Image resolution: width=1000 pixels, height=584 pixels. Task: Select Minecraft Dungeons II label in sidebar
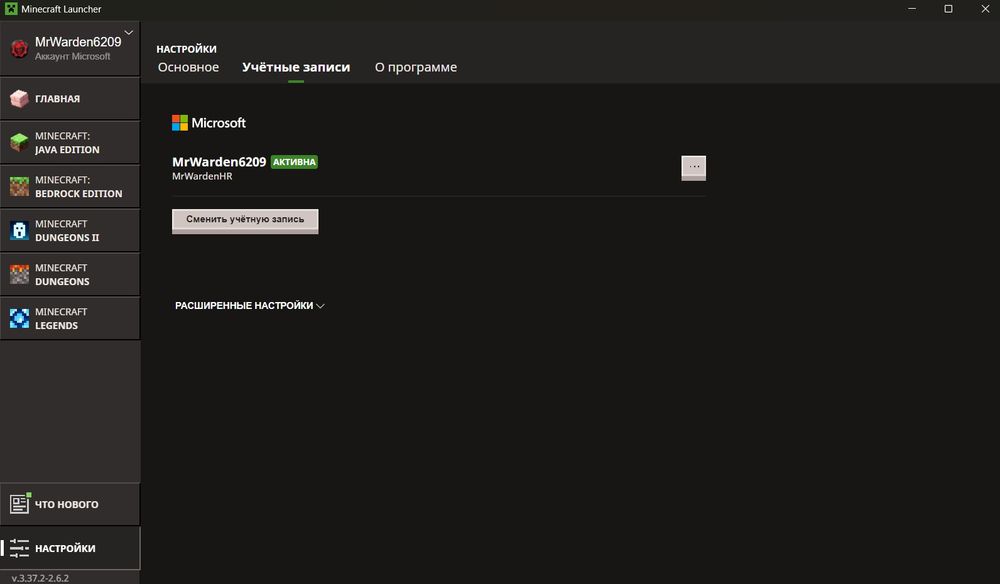[67, 231]
